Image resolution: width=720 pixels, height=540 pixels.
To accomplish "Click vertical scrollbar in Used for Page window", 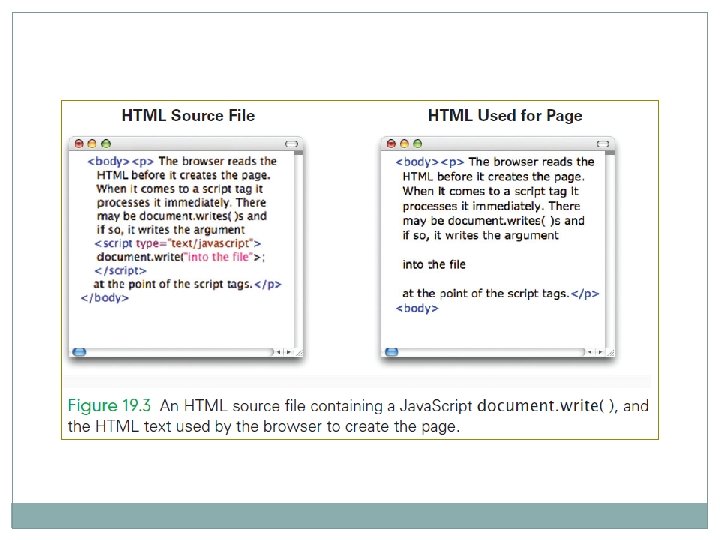I will [x=610, y=249].
